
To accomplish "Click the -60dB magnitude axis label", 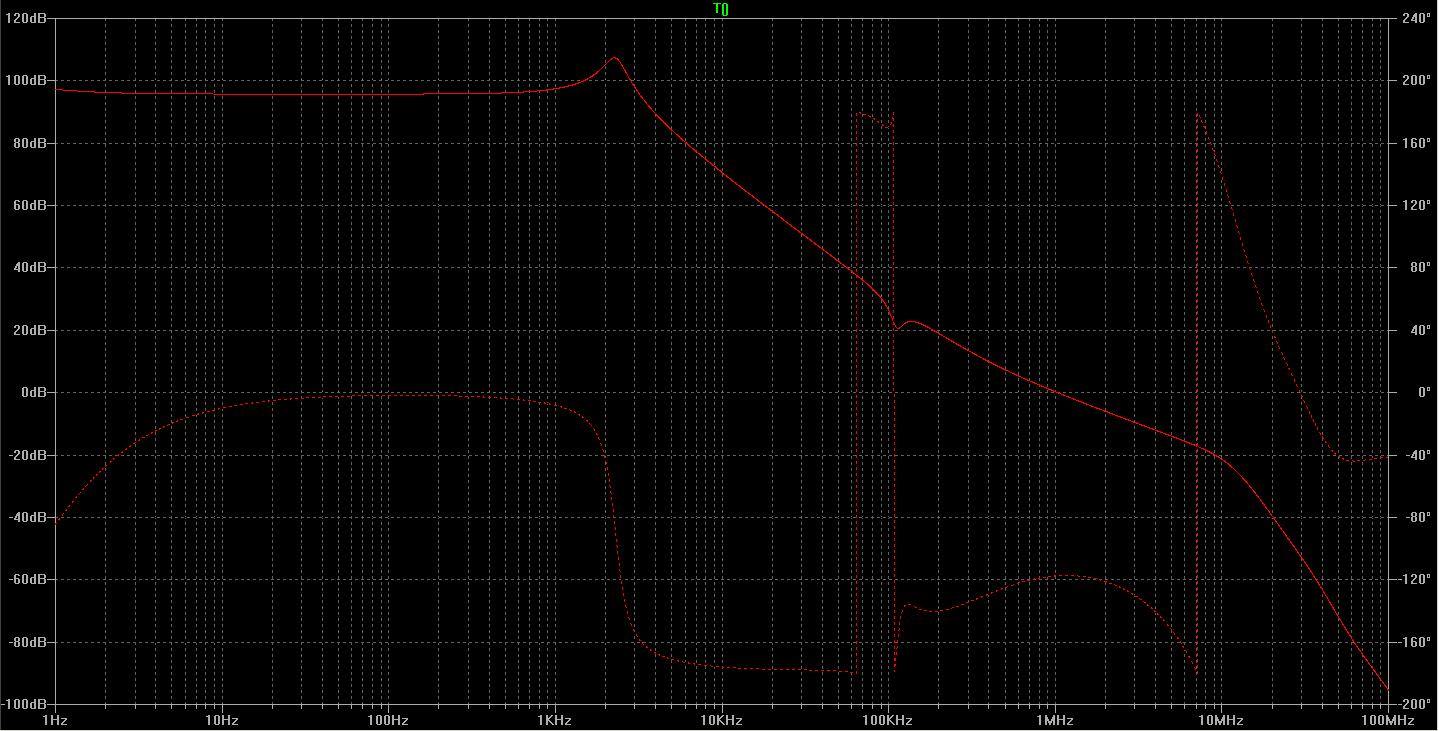I will click(x=28, y=579).
